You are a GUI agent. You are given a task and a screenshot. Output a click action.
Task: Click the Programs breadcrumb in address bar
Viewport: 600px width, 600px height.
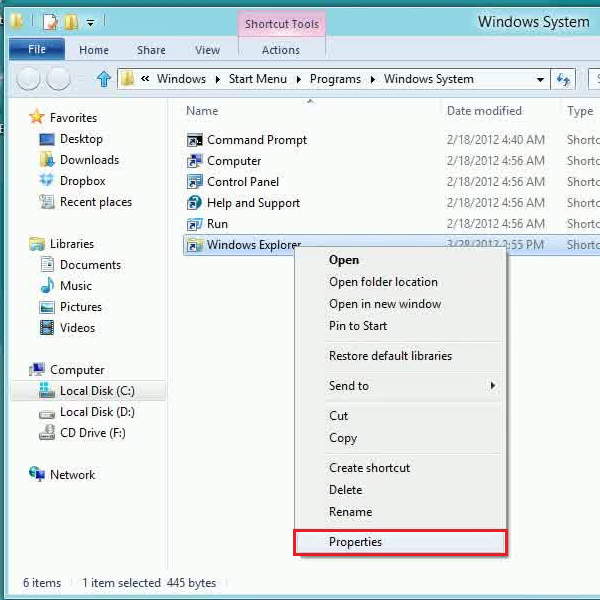pos(335,79)
